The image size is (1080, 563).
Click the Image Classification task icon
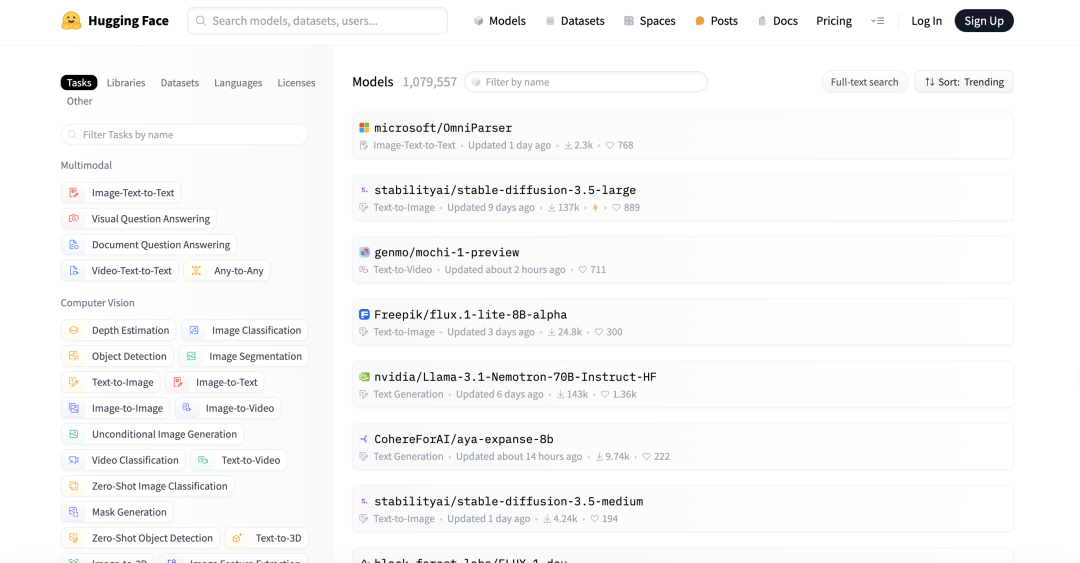(x=194, y=330)
